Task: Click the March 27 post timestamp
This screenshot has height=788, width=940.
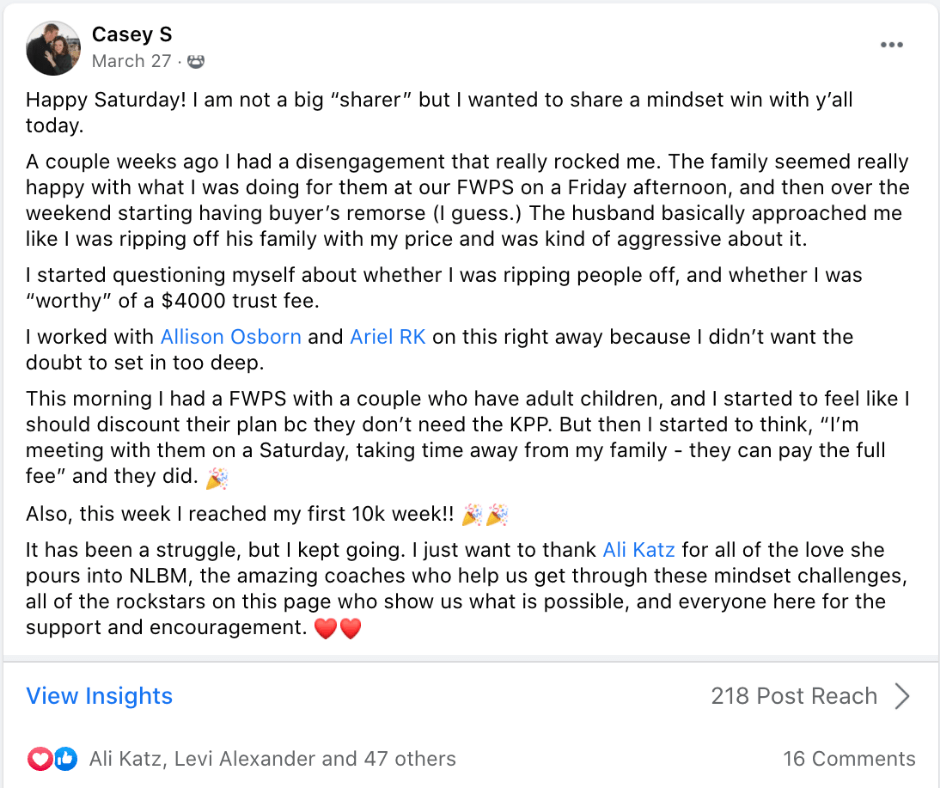Action: [x=131, y=61]
